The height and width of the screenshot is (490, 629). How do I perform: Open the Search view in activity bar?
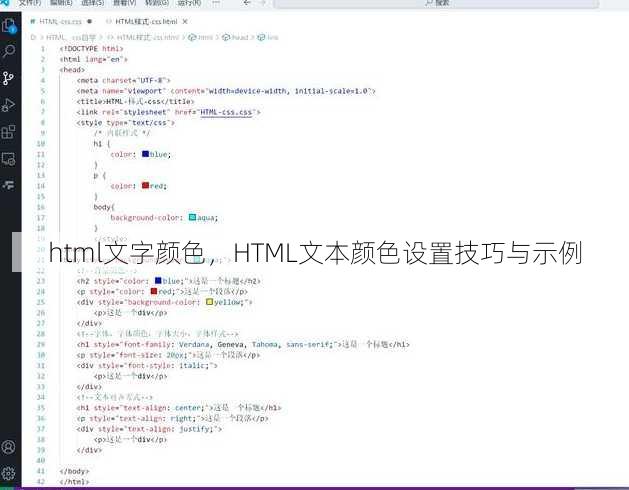pos(8,51)
